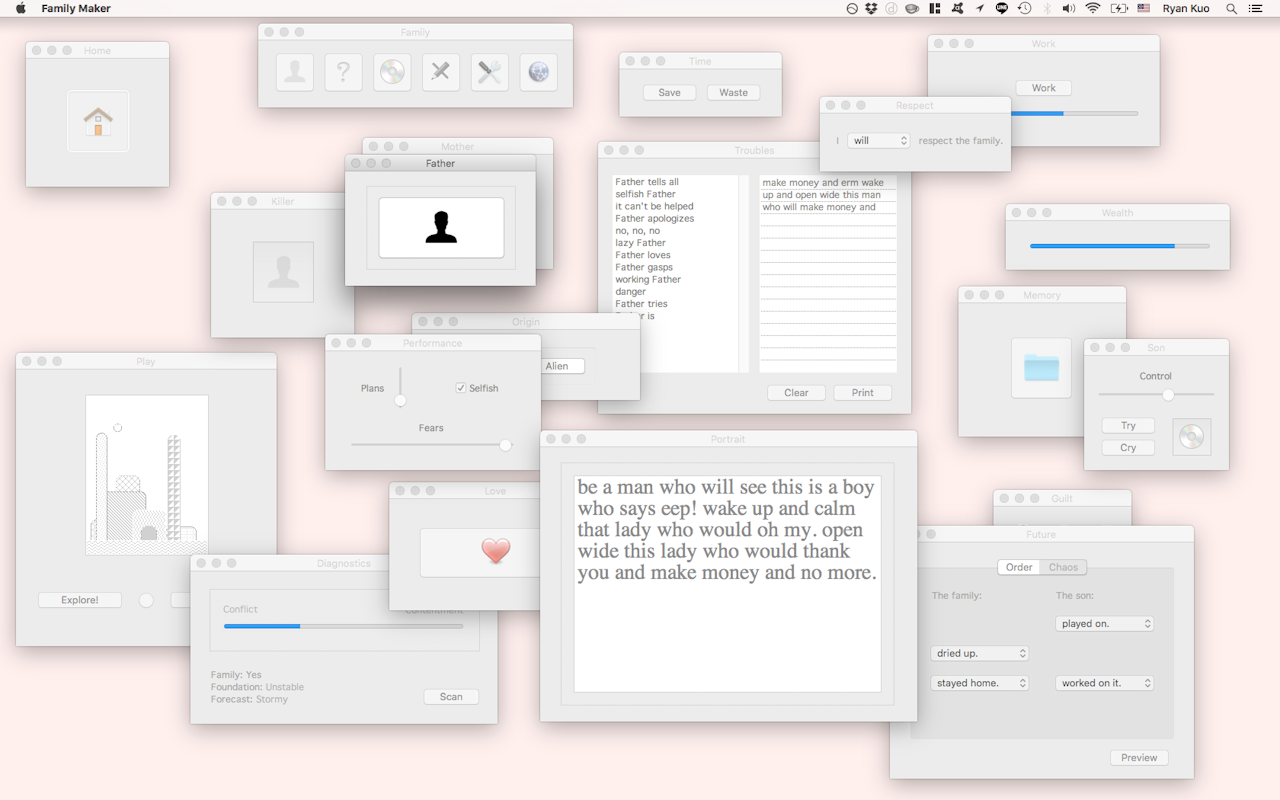The height and width of the screenshot is (800, 1280).
Task: Open the "stayed home." dropdown
Action: click(x=979, y=683)
